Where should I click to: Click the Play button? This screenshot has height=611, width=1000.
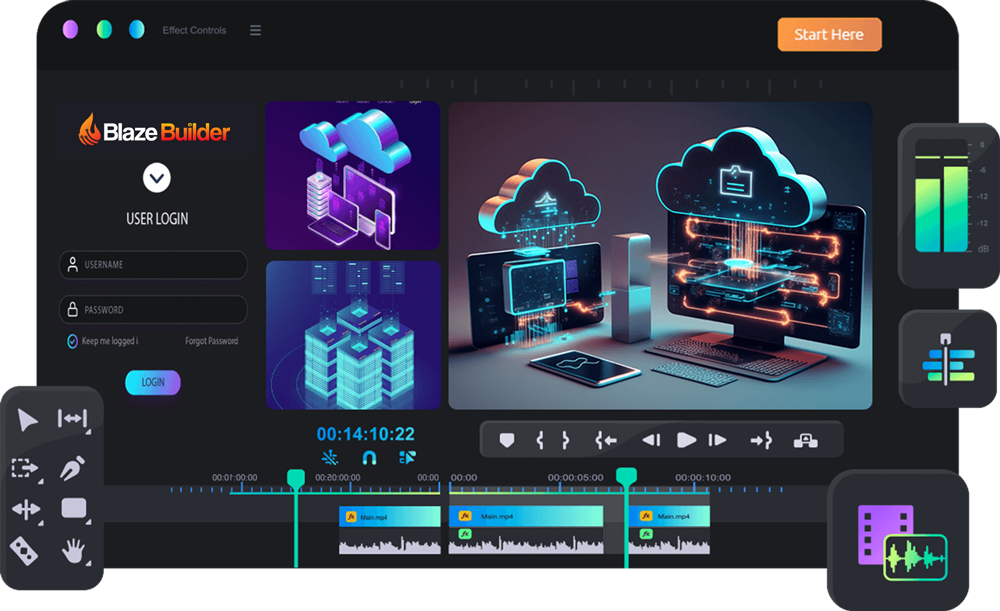click(686, 440)
